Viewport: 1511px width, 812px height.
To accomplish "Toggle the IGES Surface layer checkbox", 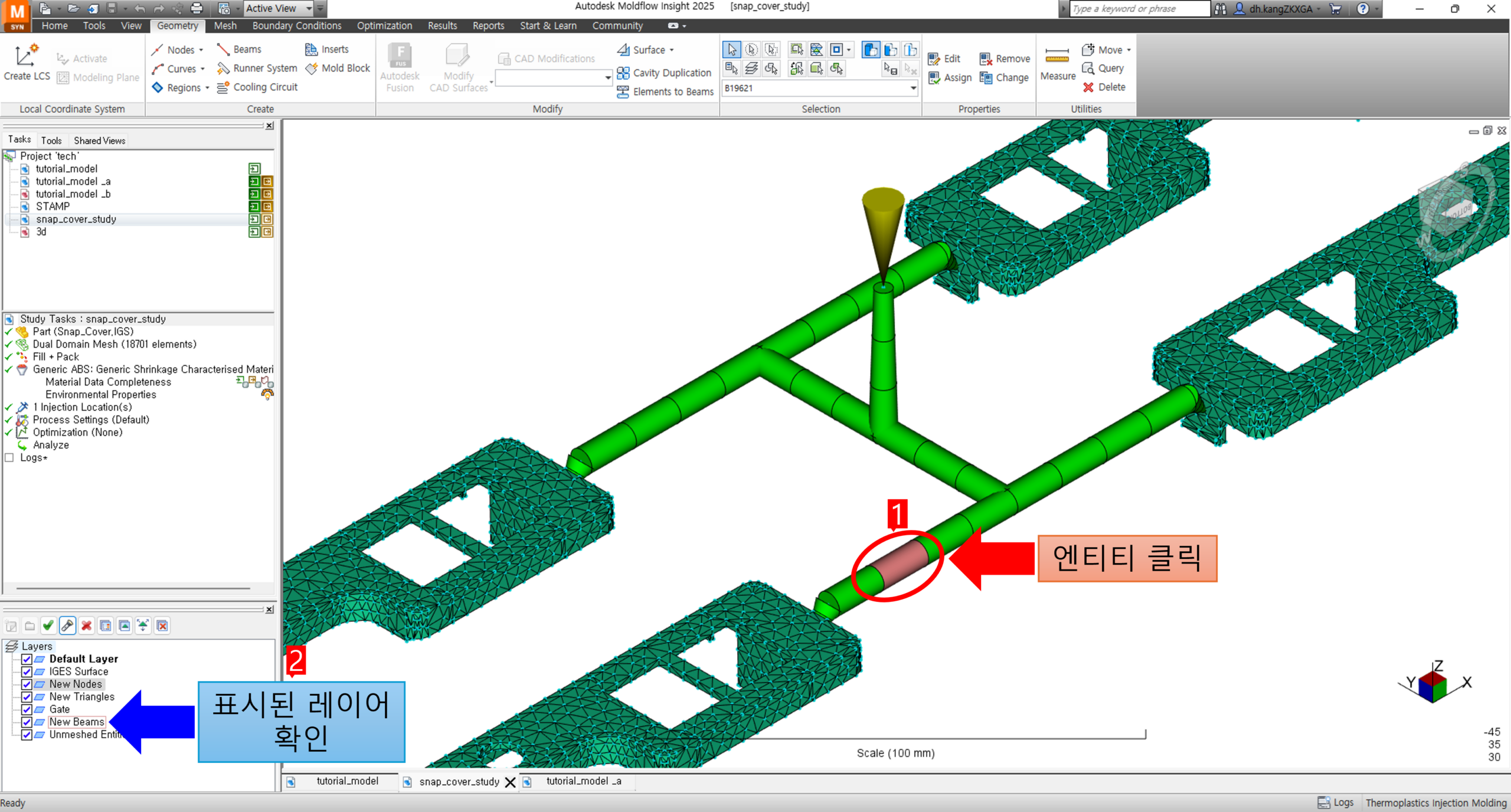I will point(27,672).
